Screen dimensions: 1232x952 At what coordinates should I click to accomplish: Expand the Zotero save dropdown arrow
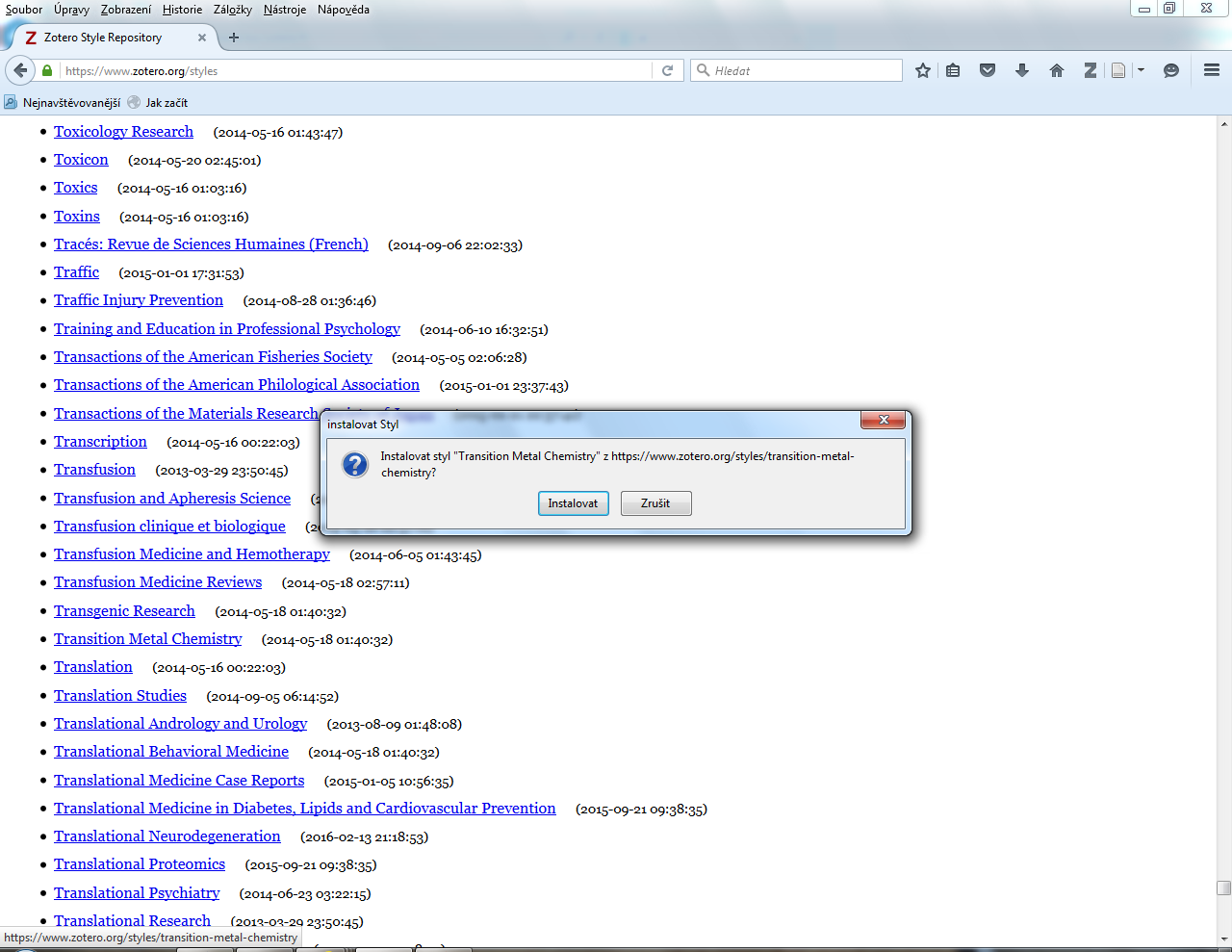(1141, 70)
